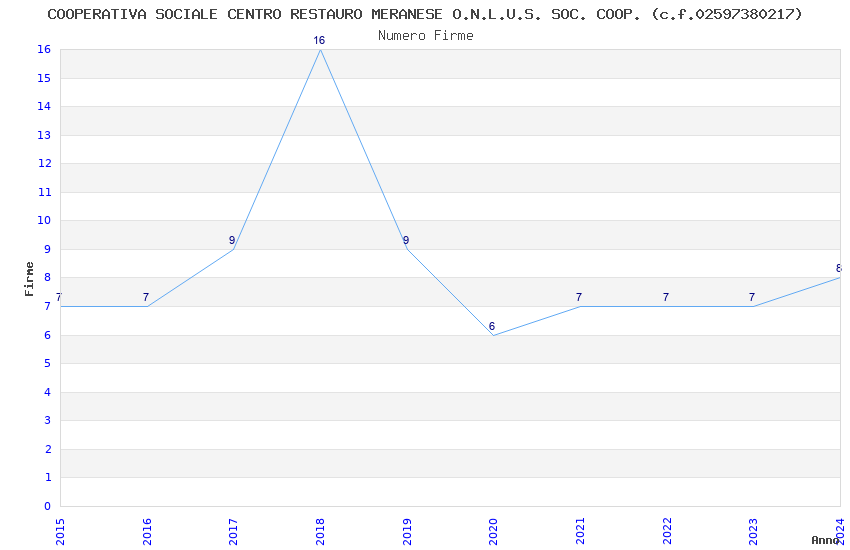
Task: Click the x-axis year label 2023
Action: click(x=754, y=532)
